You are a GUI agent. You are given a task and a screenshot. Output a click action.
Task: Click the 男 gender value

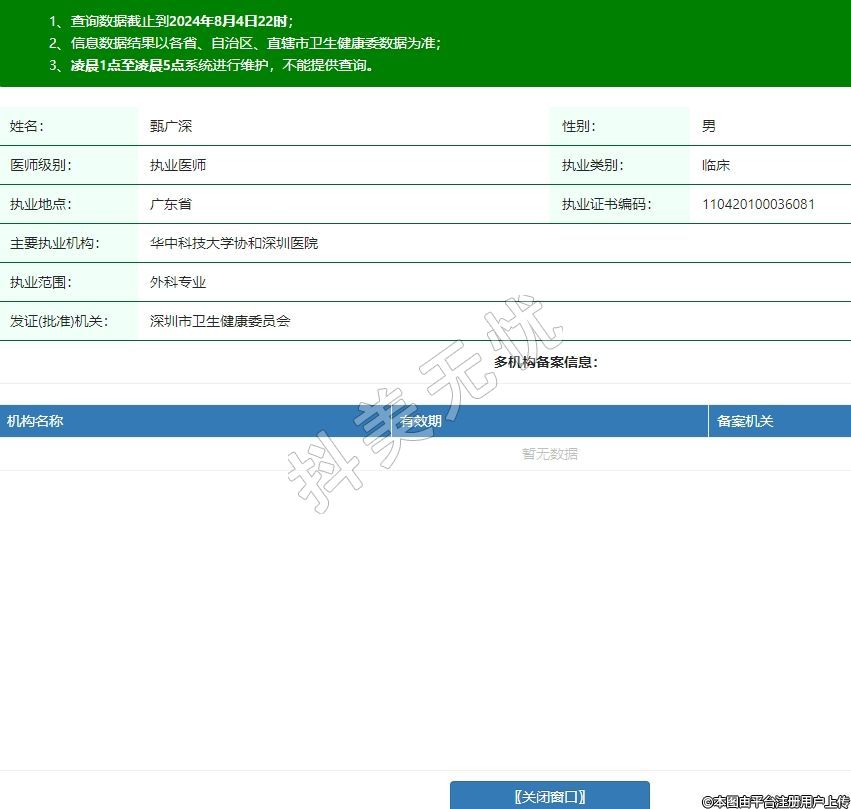click(709, 126)
